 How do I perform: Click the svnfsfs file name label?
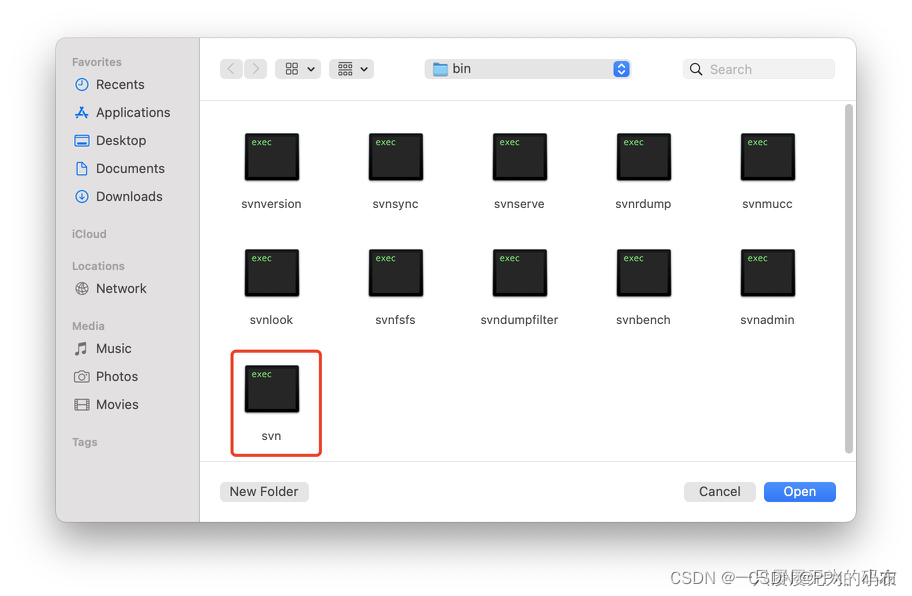(x=396, y=320)
